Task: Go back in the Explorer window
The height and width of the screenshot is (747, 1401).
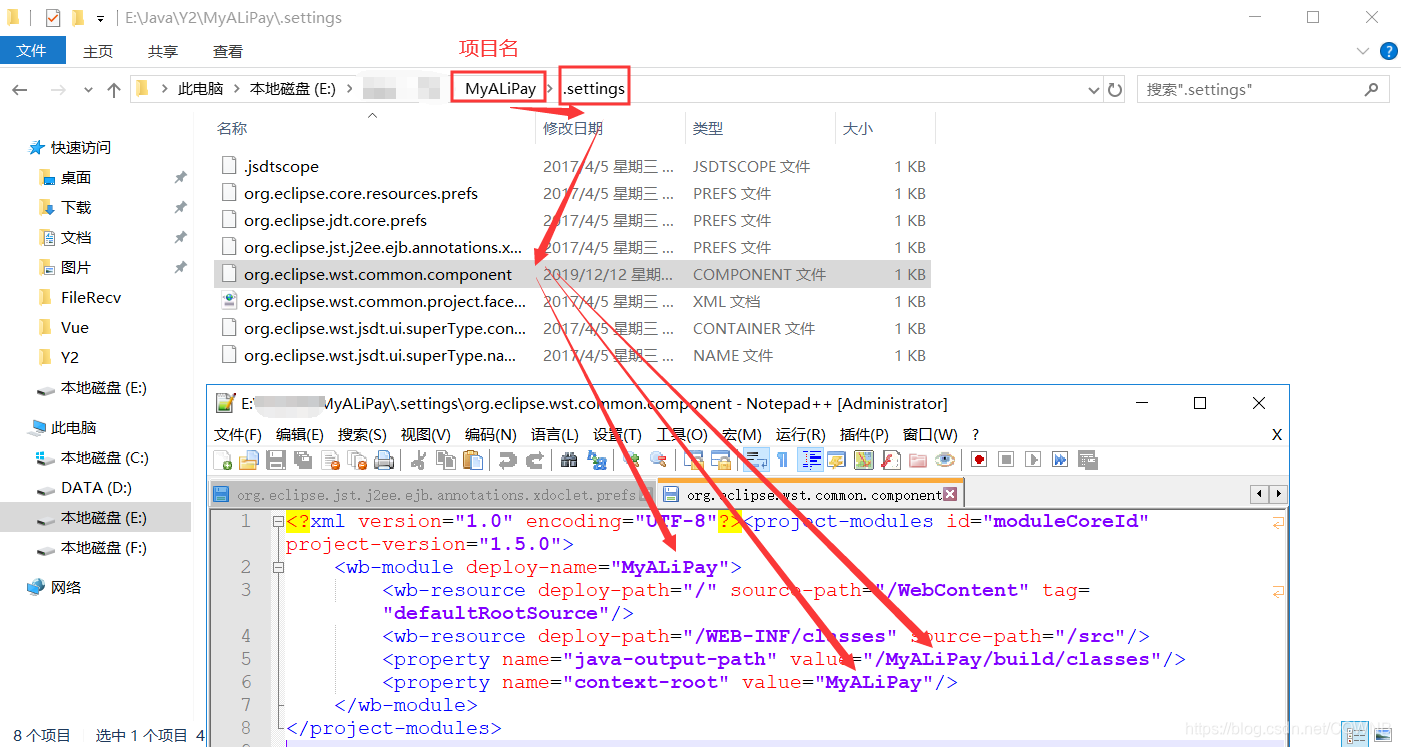Action: 20,90
